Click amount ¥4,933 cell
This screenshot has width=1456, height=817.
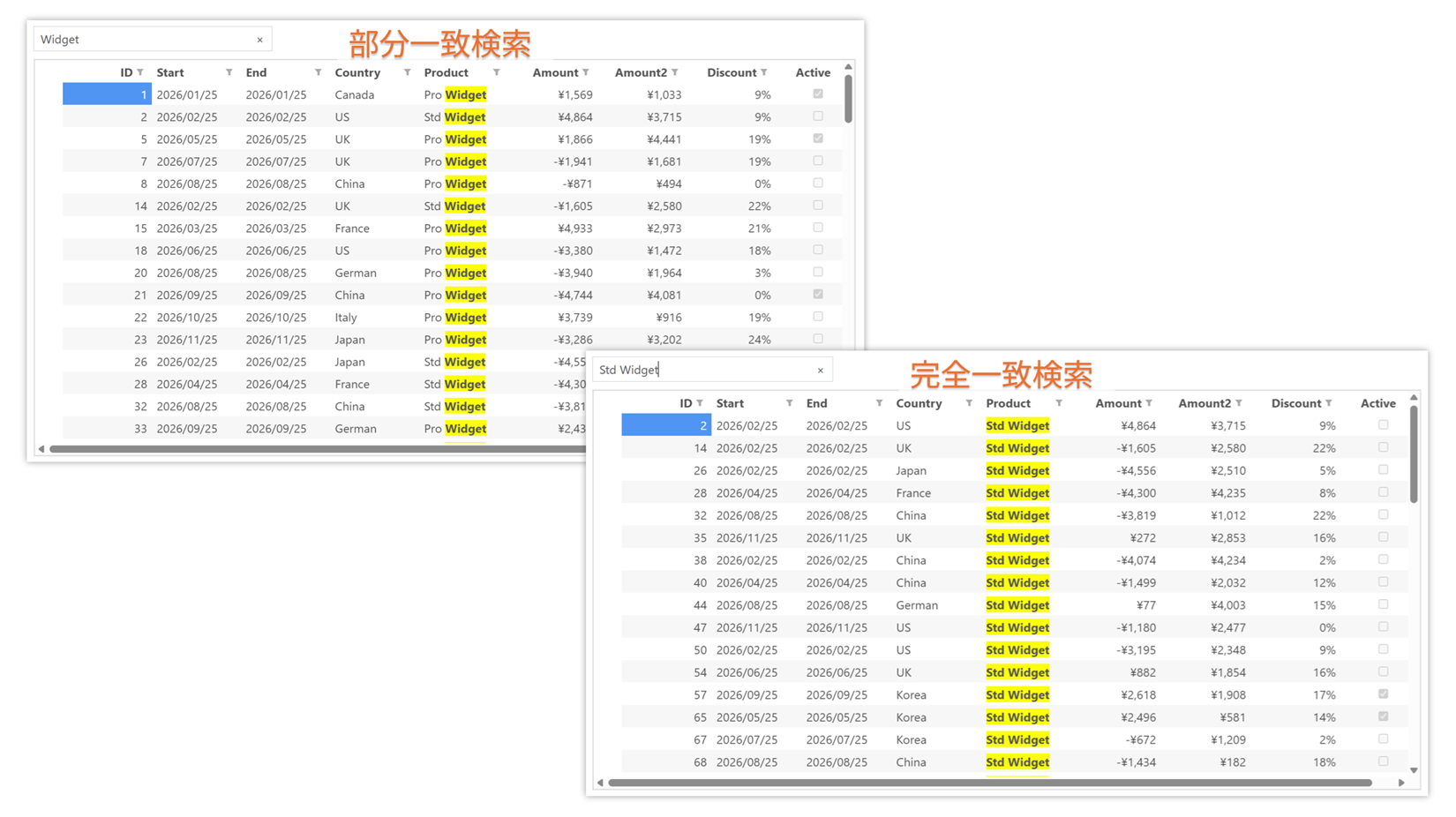click(574, 229)
